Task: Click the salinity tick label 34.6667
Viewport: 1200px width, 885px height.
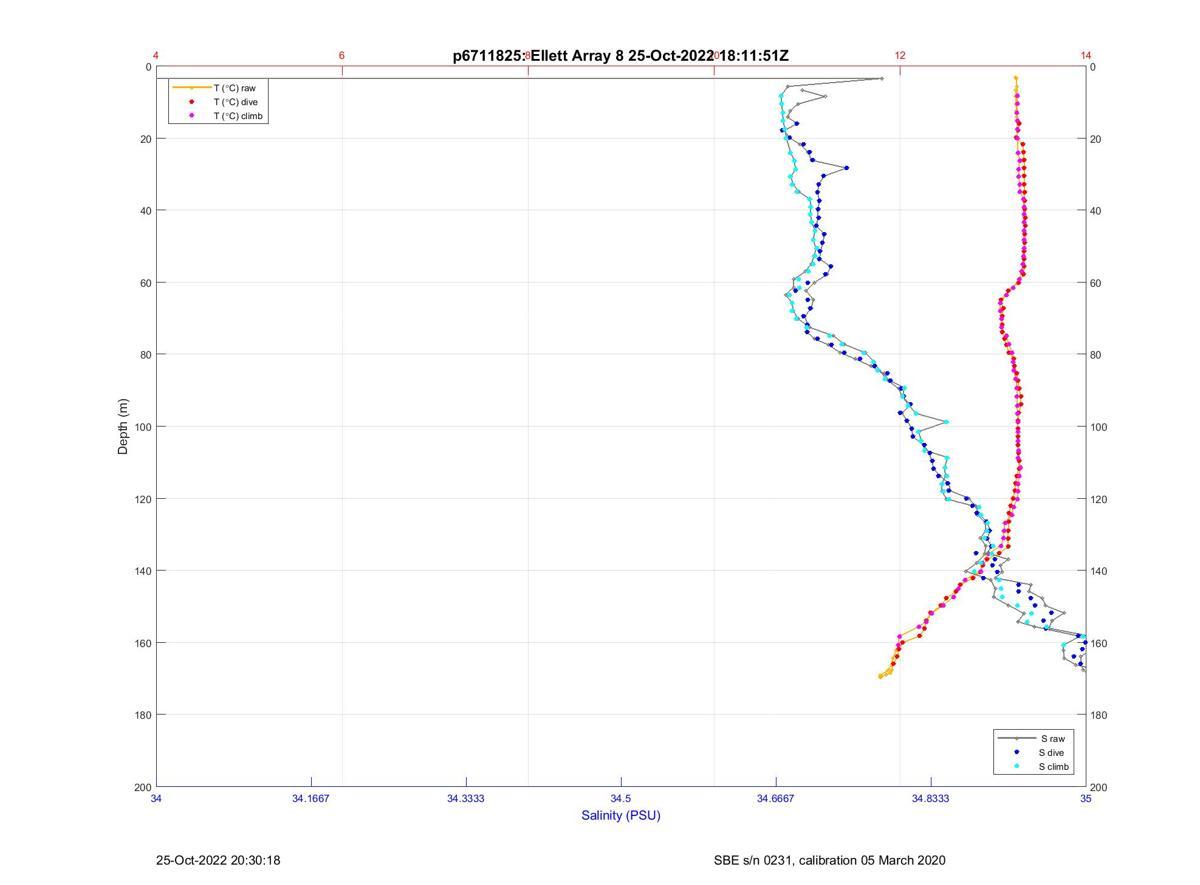Action: click(x=776, y=799)
